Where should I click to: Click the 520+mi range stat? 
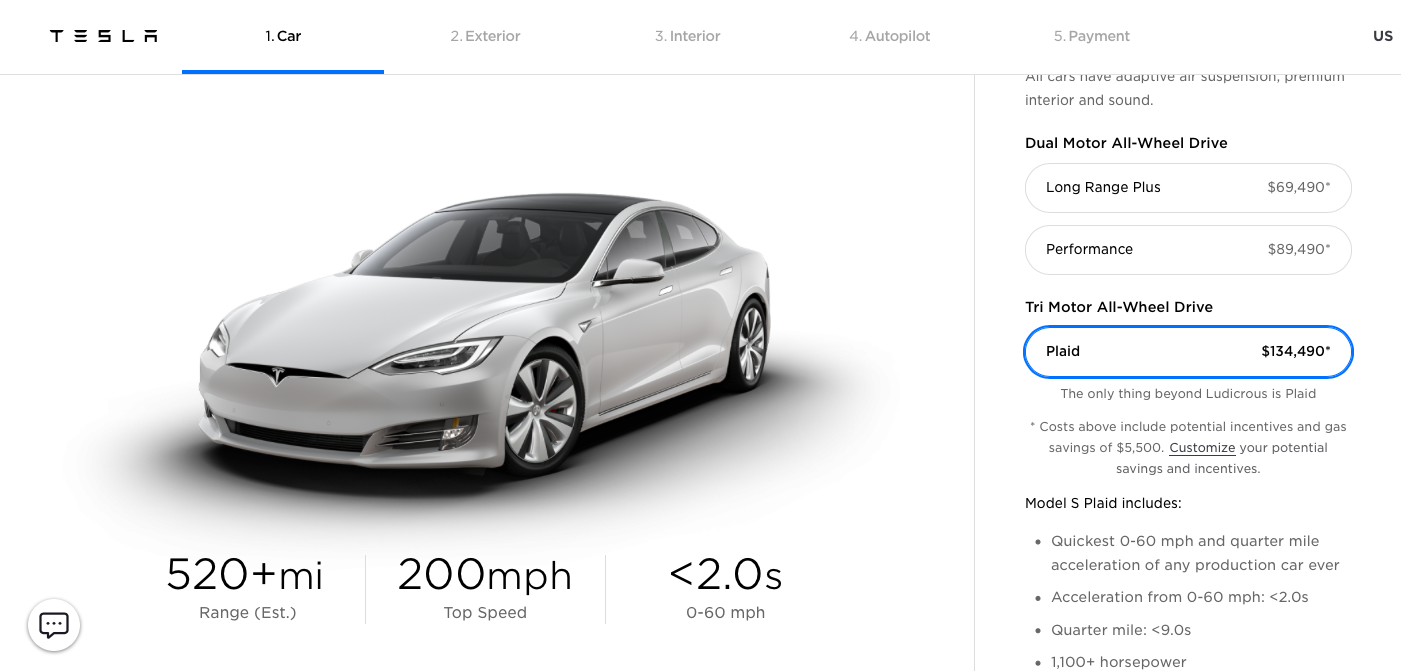point(245,588)
